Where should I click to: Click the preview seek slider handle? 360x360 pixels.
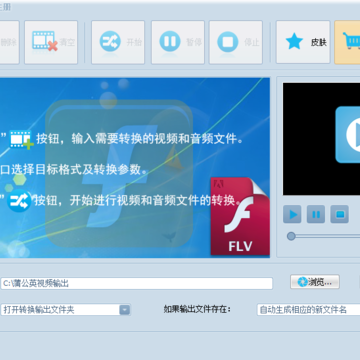pos(291,236)
